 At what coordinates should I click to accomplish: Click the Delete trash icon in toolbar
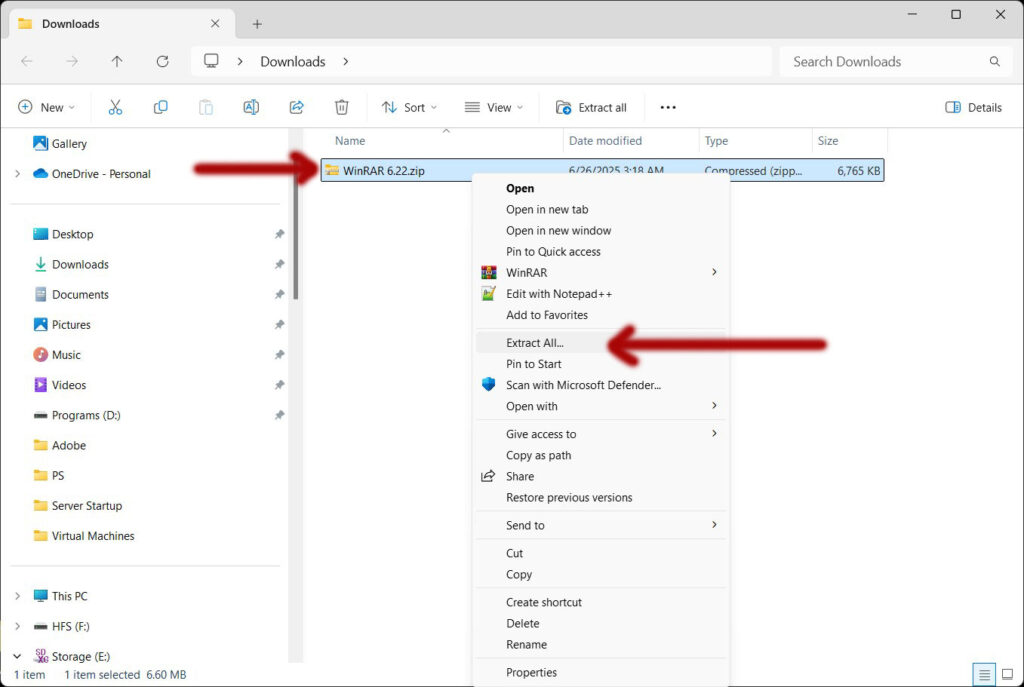coord(342,107)
